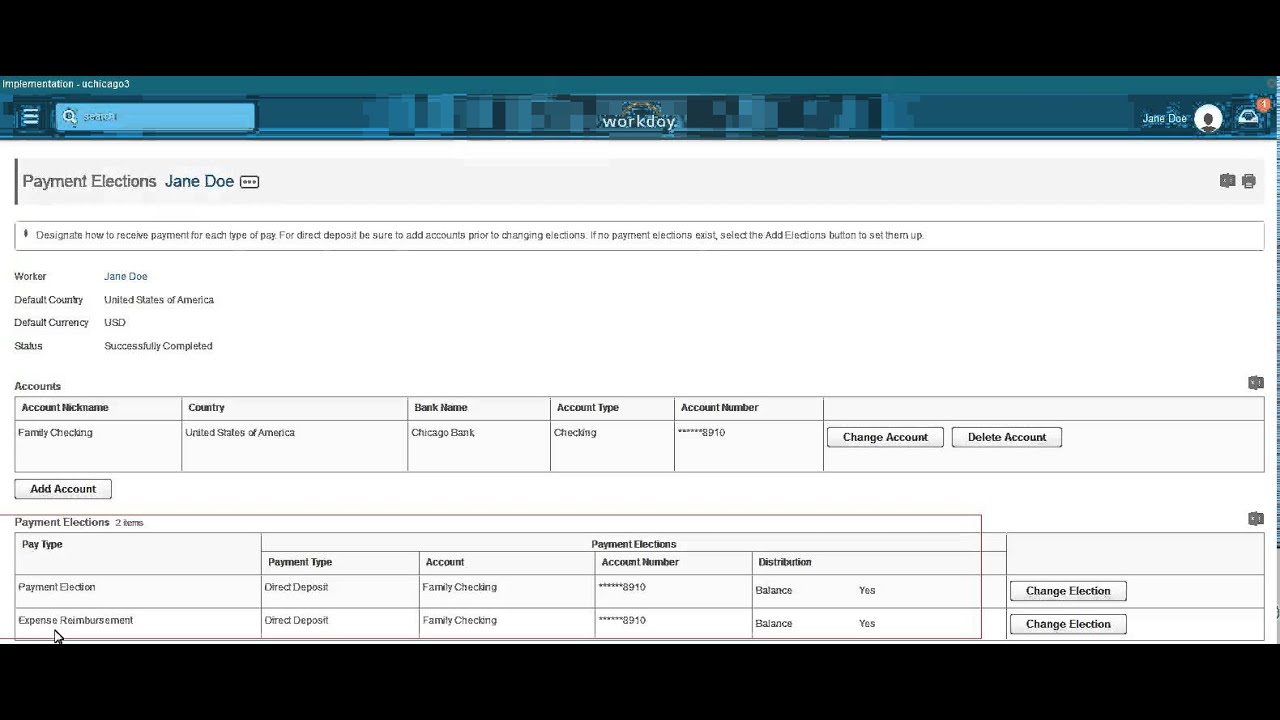Screen dimensions: 1280x720
Task: Click the USD default currency value
Action: click(115, 323)
